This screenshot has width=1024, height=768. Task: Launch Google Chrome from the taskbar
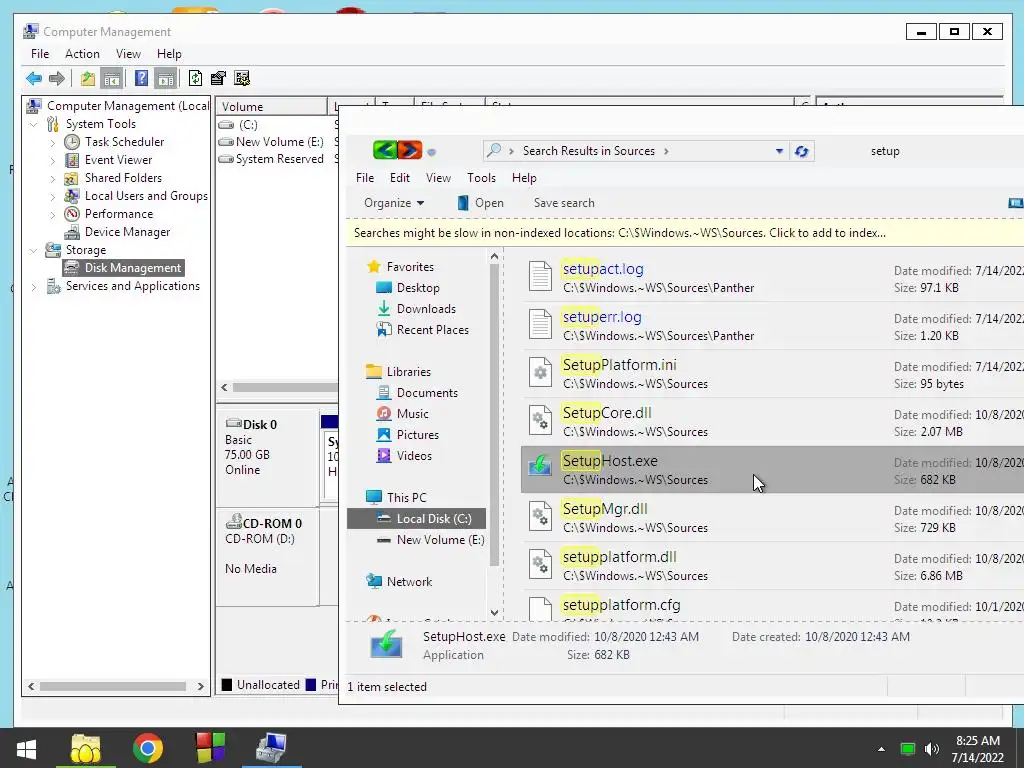click(148, 749)
